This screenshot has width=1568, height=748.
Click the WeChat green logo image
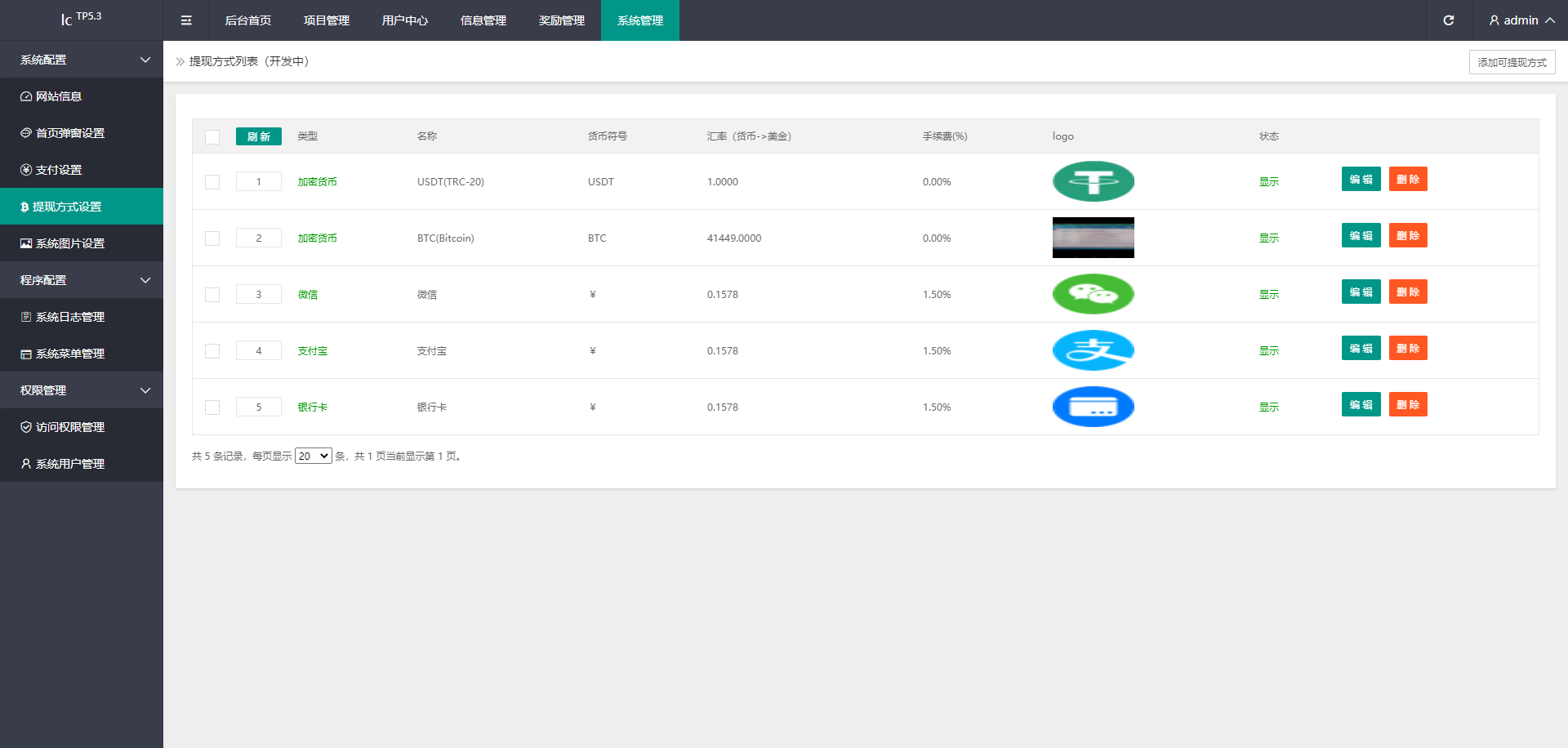click(x=1094, y=294)
